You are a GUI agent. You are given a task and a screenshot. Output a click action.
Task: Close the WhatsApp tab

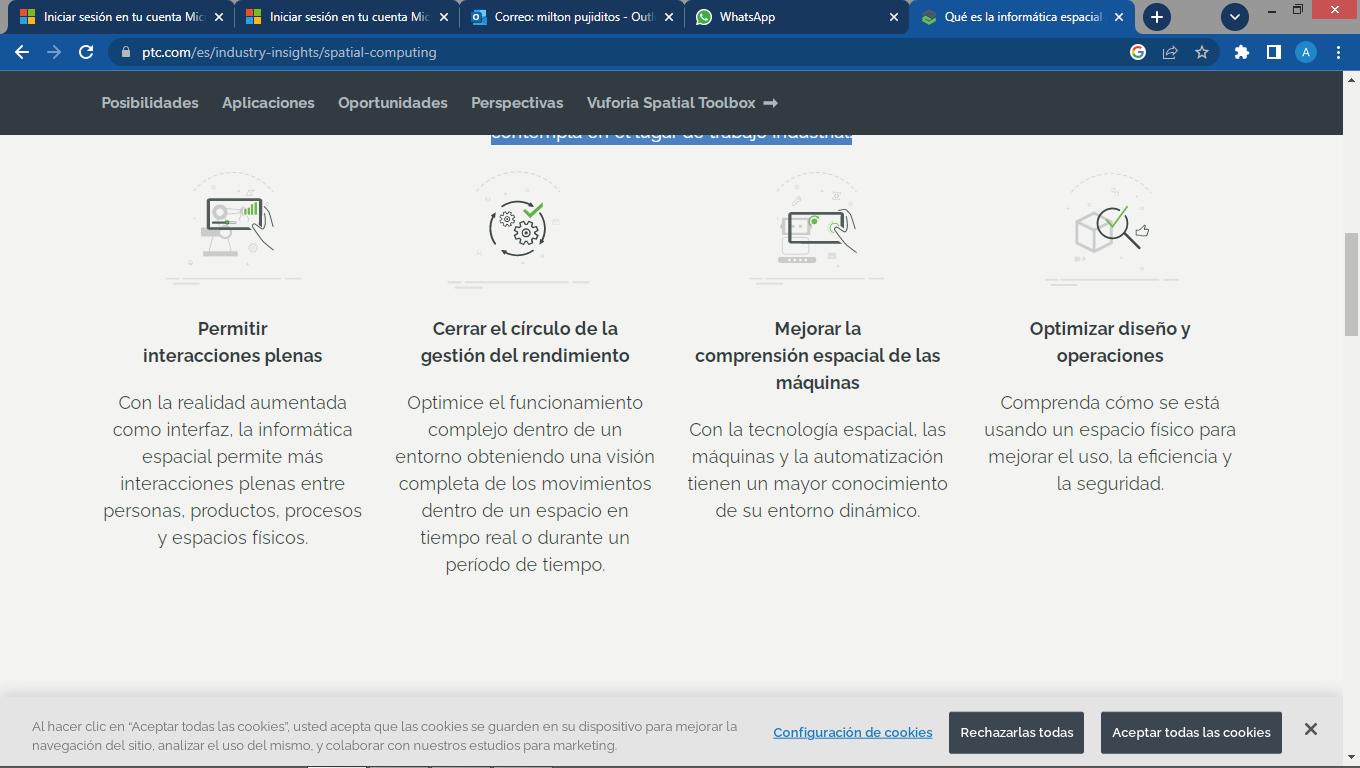895,17
